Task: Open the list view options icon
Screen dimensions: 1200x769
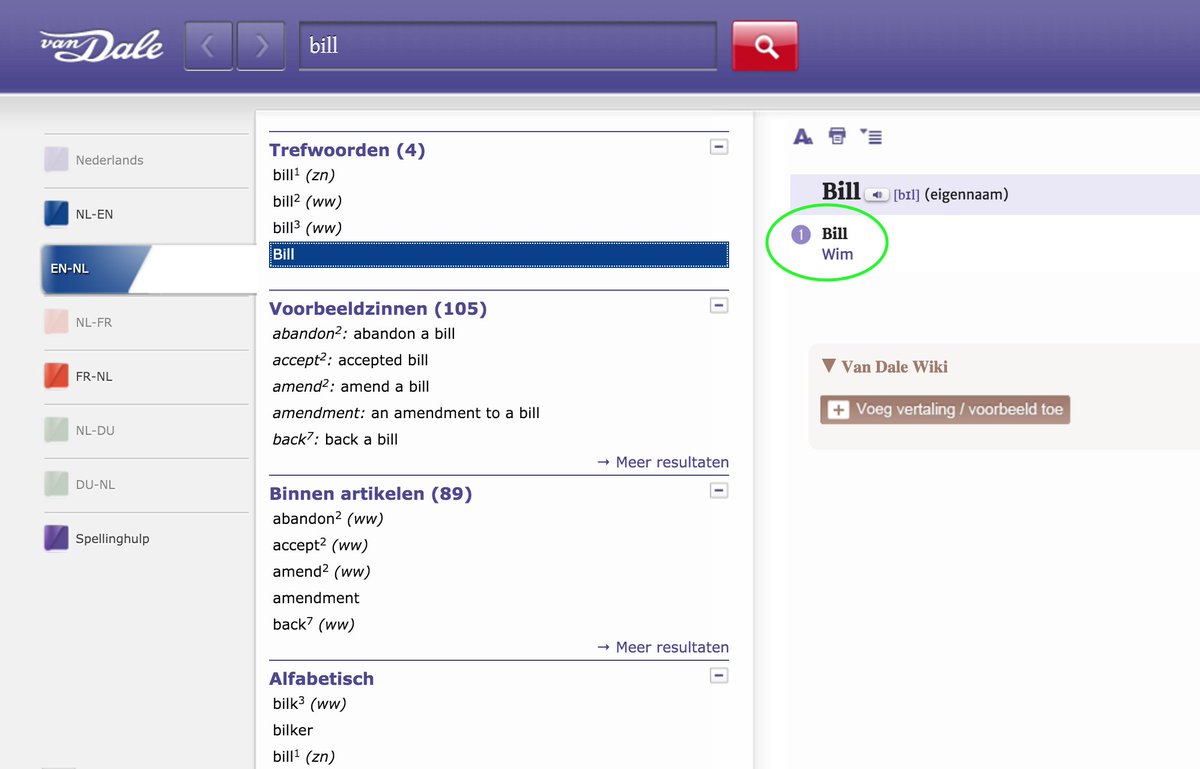Action: [x=871, y=136]
